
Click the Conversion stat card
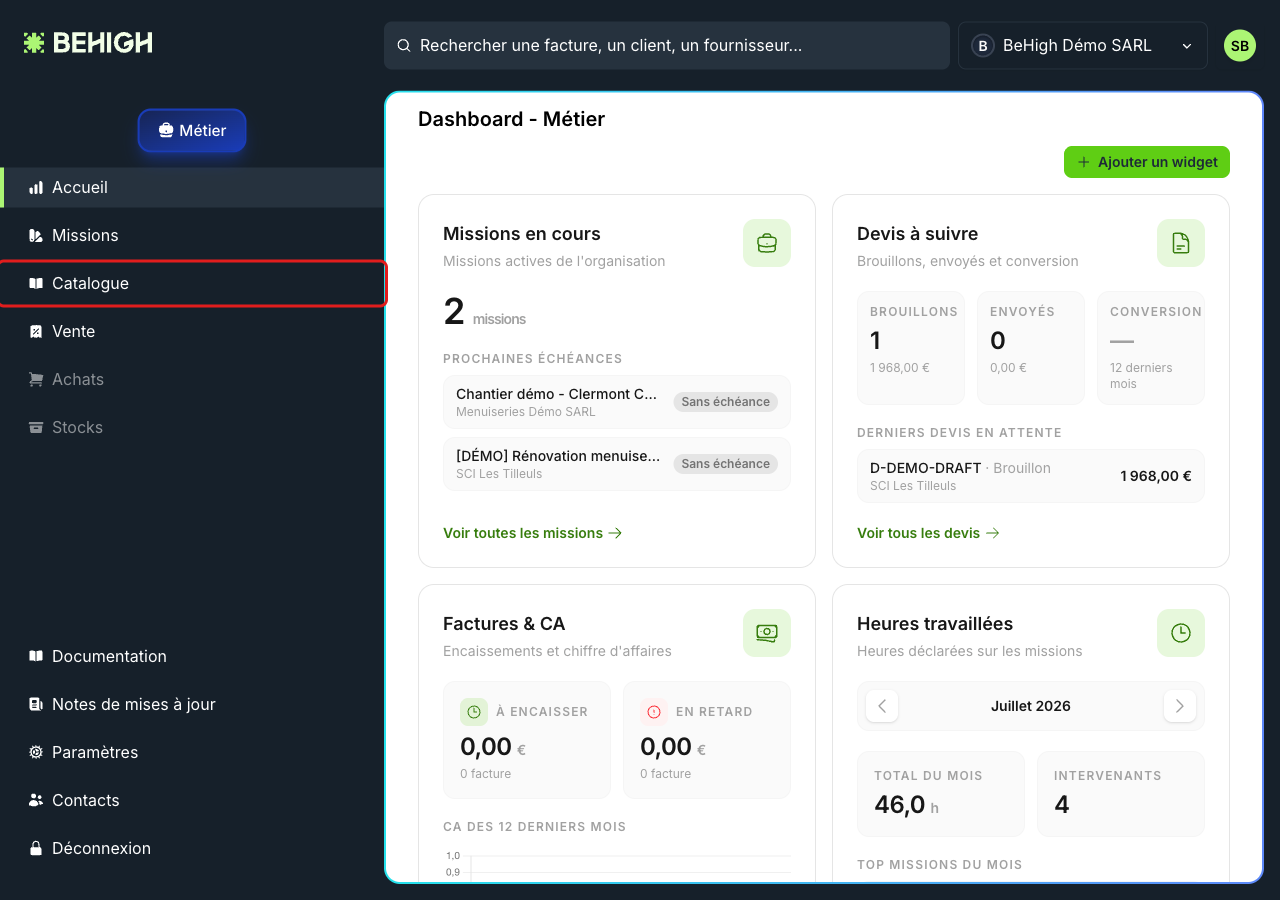coord(1151,348)
